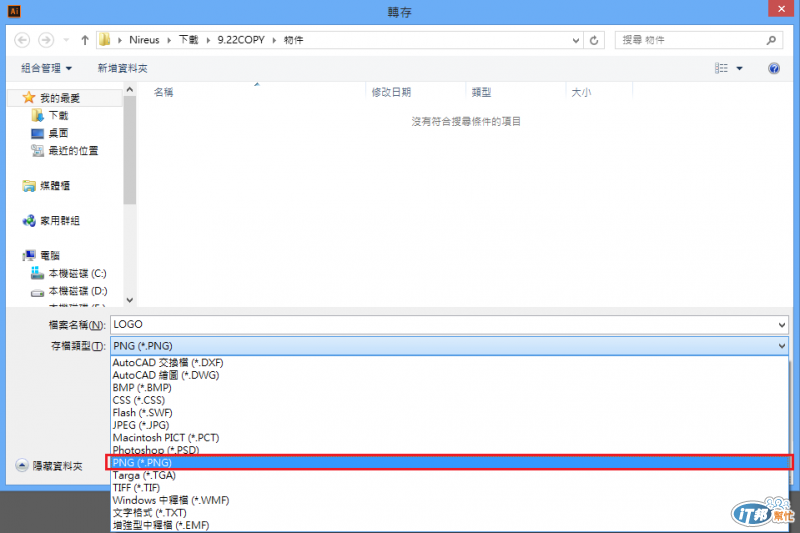The image size is (800, 533).
Task: Open the file name dropdown arrow
Action: click(x=782, y=324)
